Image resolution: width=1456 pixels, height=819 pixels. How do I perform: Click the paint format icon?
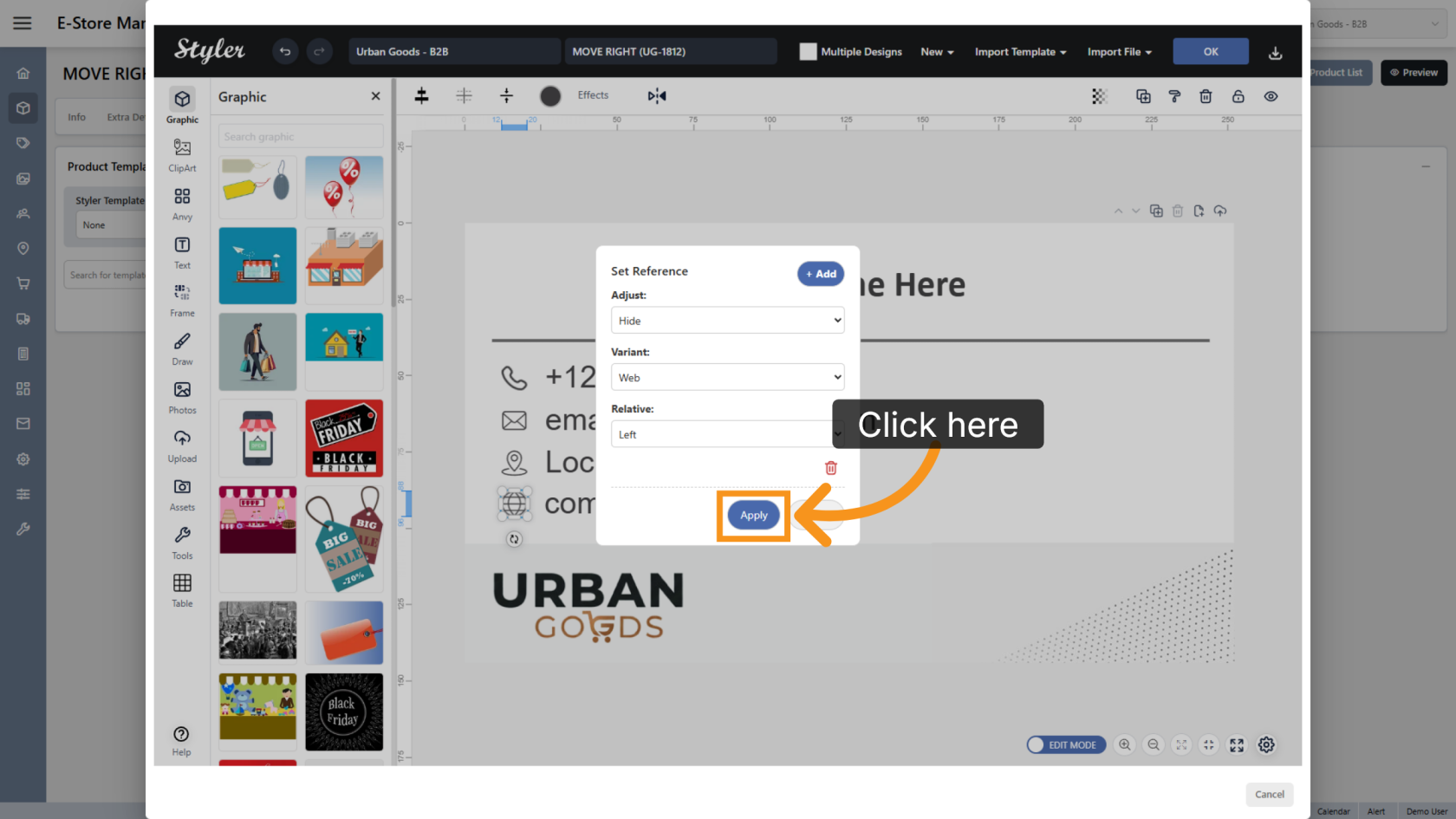coord(1174,96)
